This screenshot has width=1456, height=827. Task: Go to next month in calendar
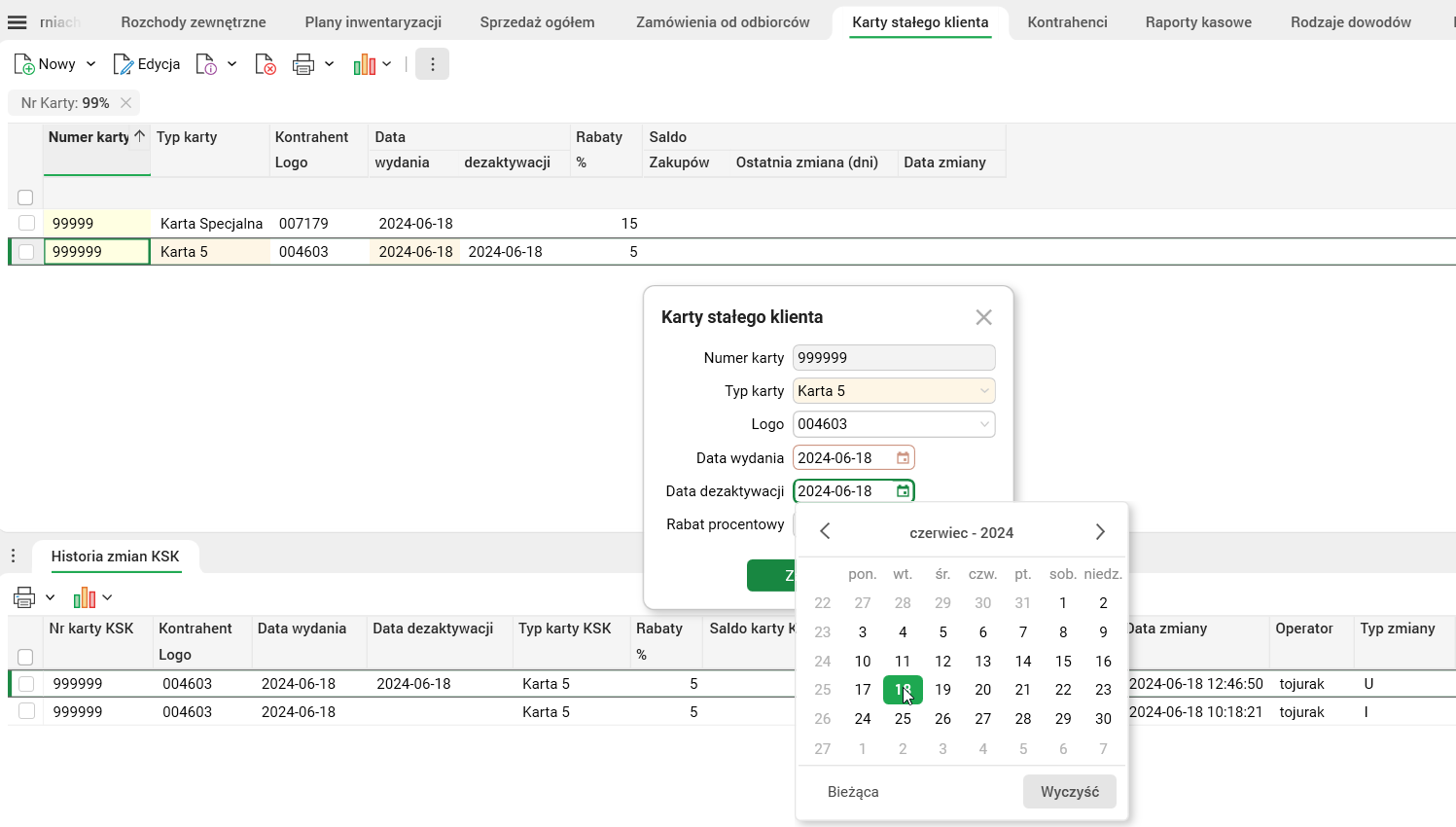(1100, 532)
